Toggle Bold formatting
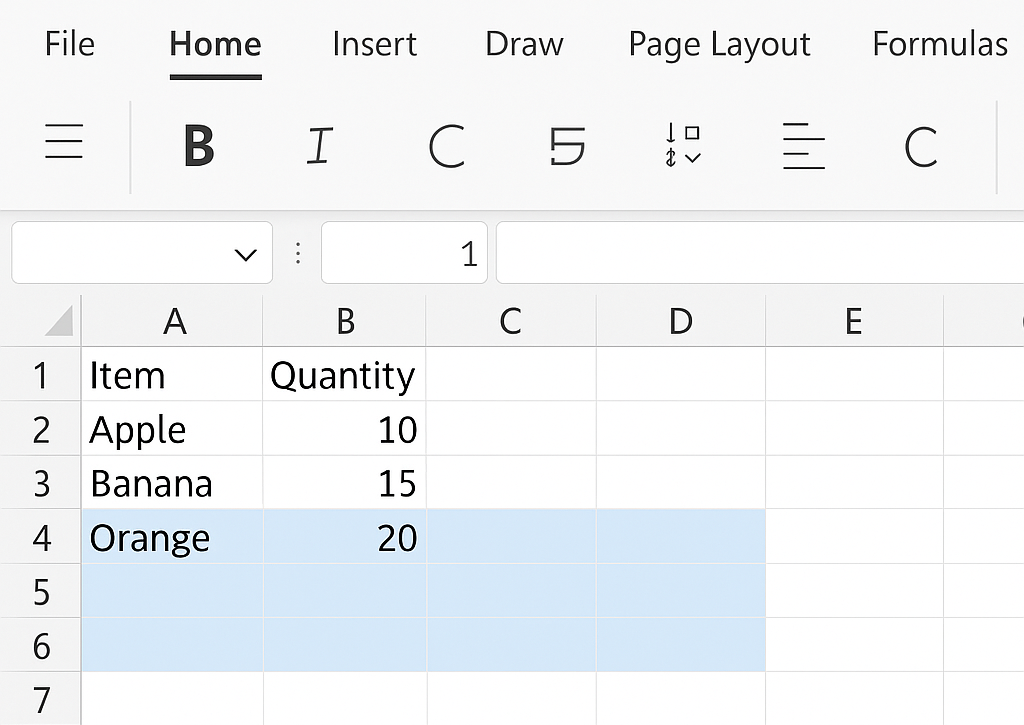 (199, 146)
